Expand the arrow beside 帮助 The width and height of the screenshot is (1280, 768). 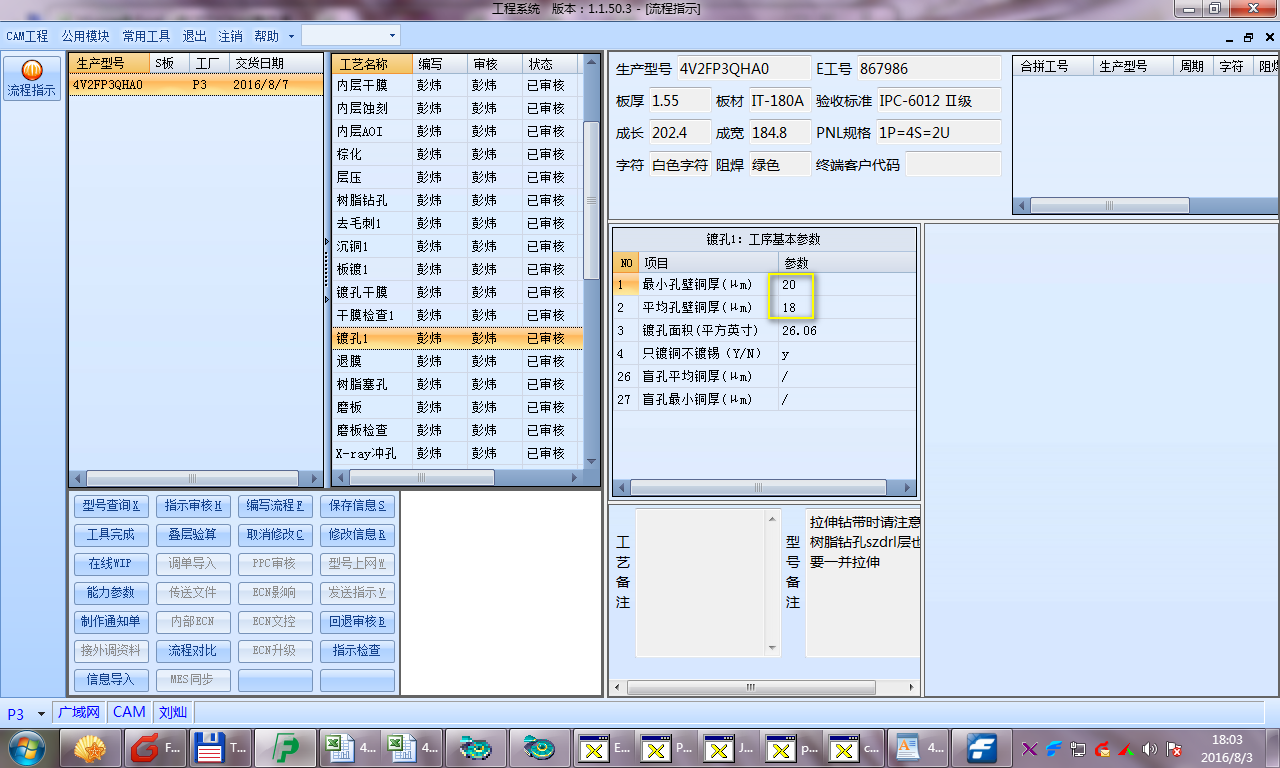[x=291, y=36]
